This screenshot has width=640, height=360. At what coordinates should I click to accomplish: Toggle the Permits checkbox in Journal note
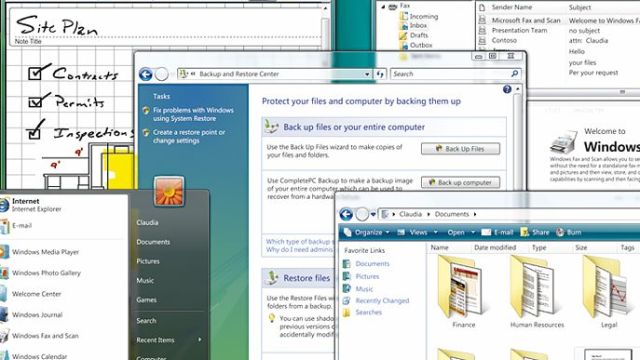(35, 101)
